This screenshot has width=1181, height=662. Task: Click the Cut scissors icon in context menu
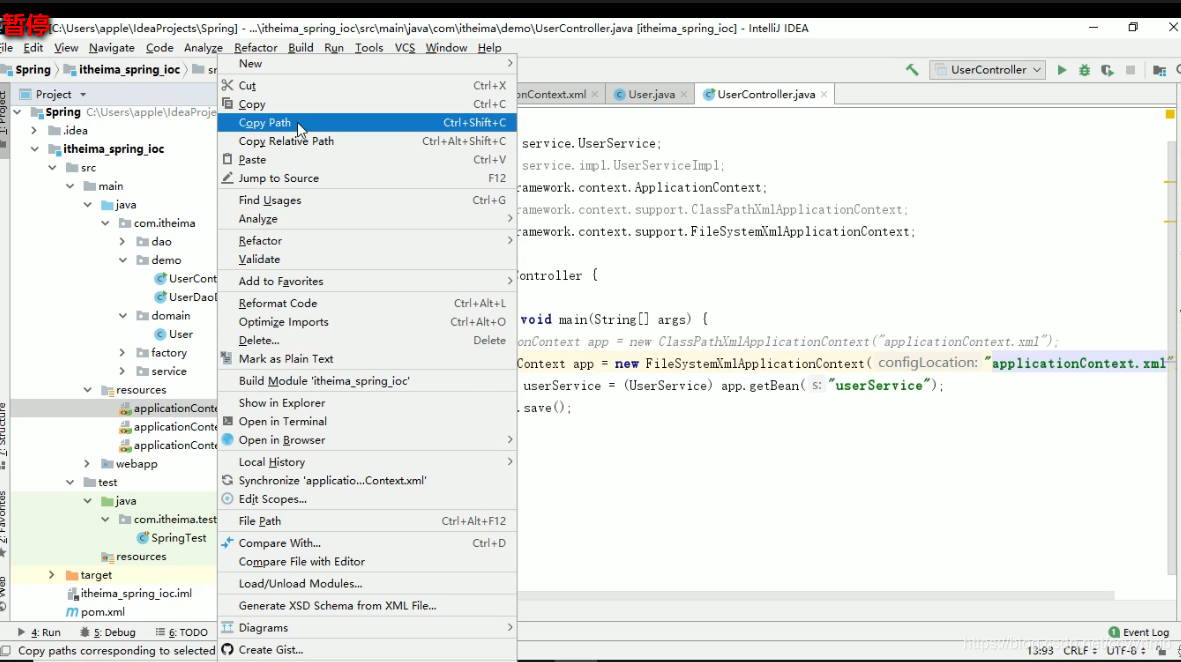click(x=227, y=85)
